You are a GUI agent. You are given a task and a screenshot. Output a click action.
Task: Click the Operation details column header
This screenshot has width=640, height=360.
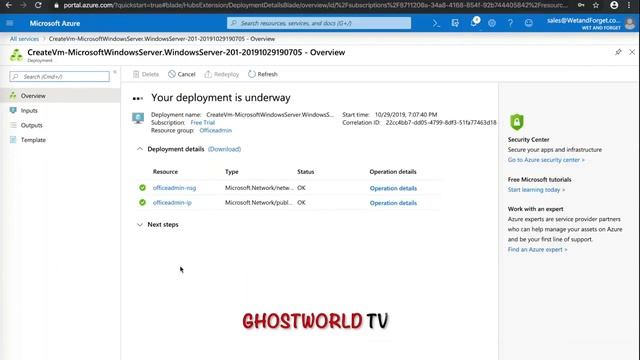tap(393, 172)
